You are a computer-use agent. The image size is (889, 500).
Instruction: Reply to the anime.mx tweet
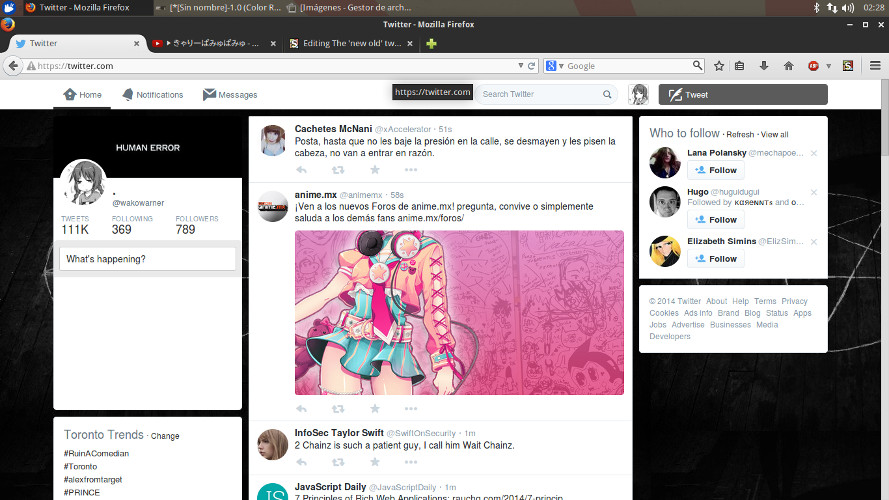click(302, 408)
